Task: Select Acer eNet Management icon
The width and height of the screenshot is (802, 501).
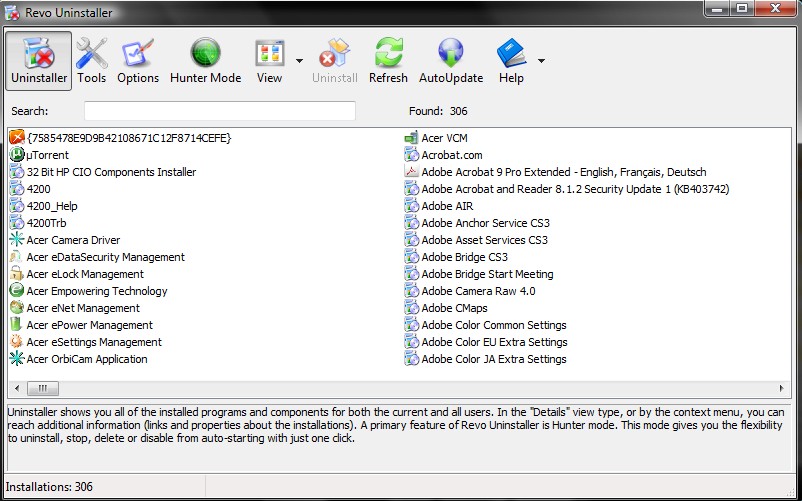Action: click(17, 307)
